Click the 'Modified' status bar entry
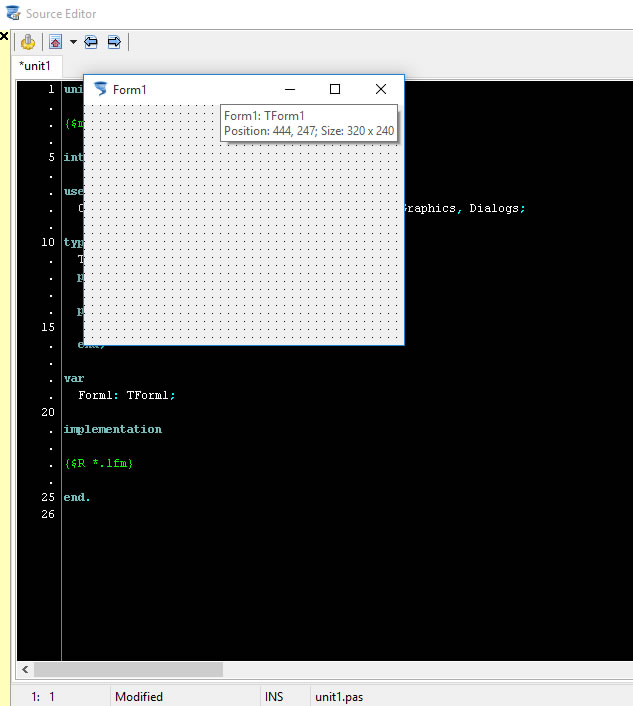This screenshot has height=706, width=633. pos(139,697)
